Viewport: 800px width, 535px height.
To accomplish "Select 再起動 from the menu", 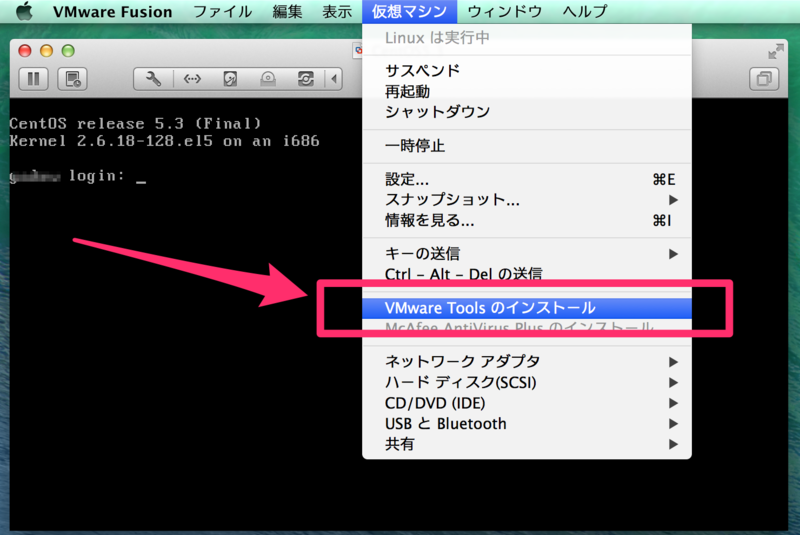I will (527, 91).
